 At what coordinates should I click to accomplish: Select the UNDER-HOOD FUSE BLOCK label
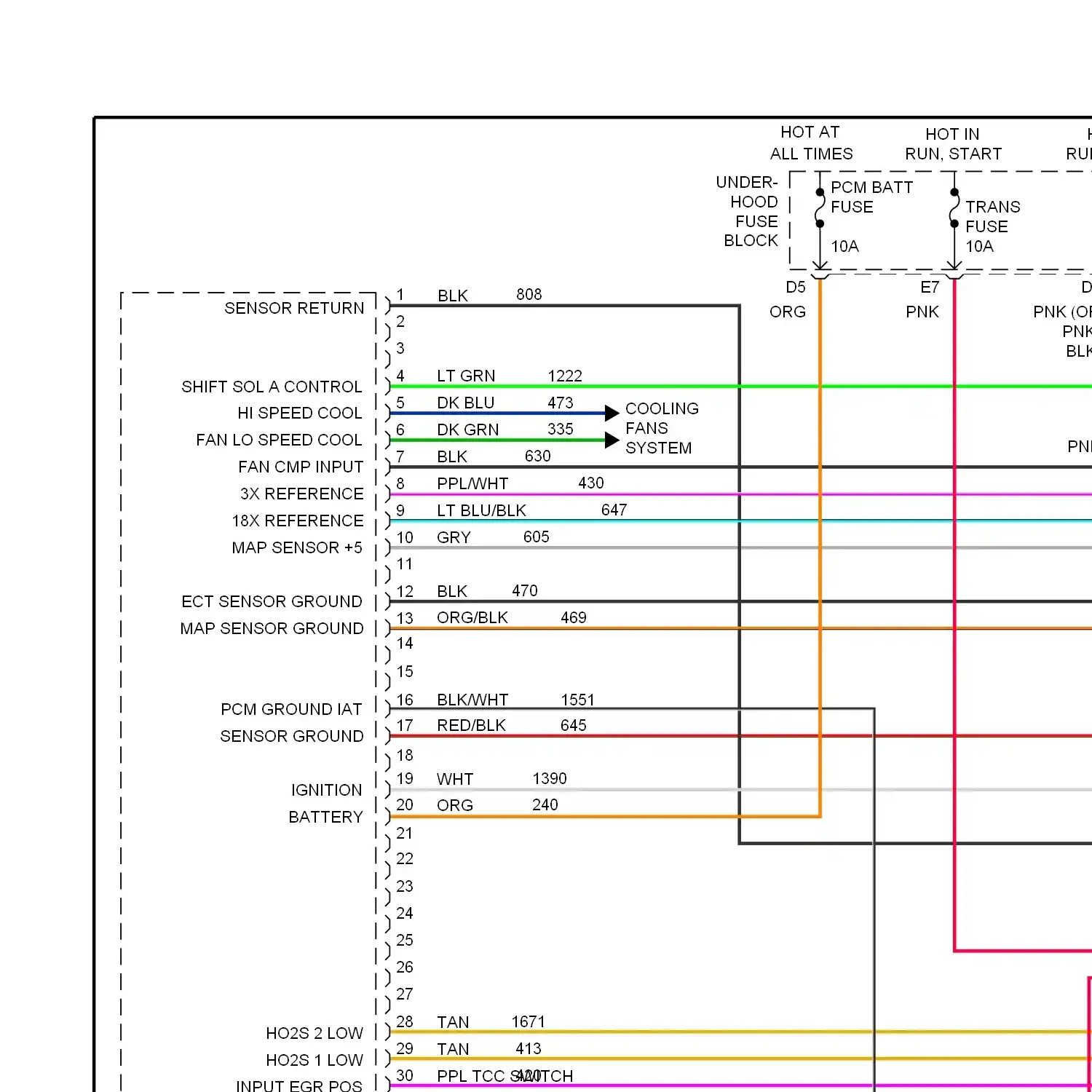[748, 211]
